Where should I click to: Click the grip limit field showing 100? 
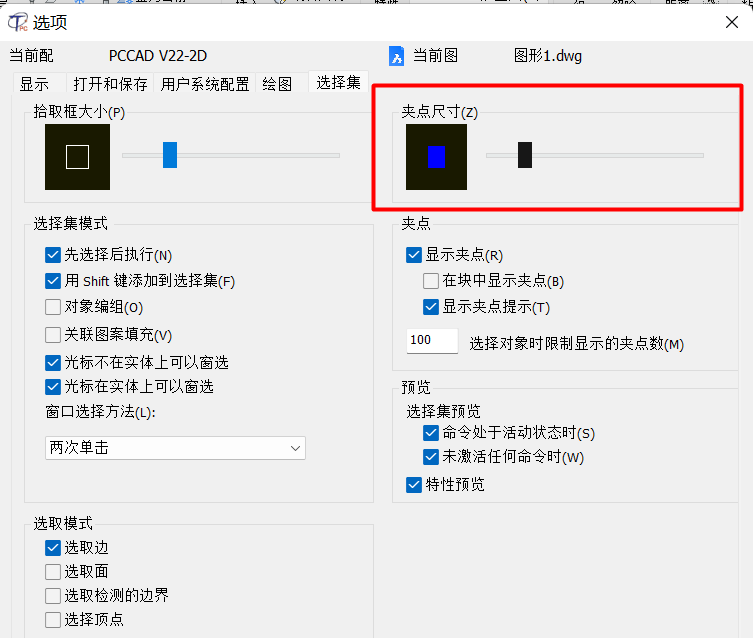[432, 341]
